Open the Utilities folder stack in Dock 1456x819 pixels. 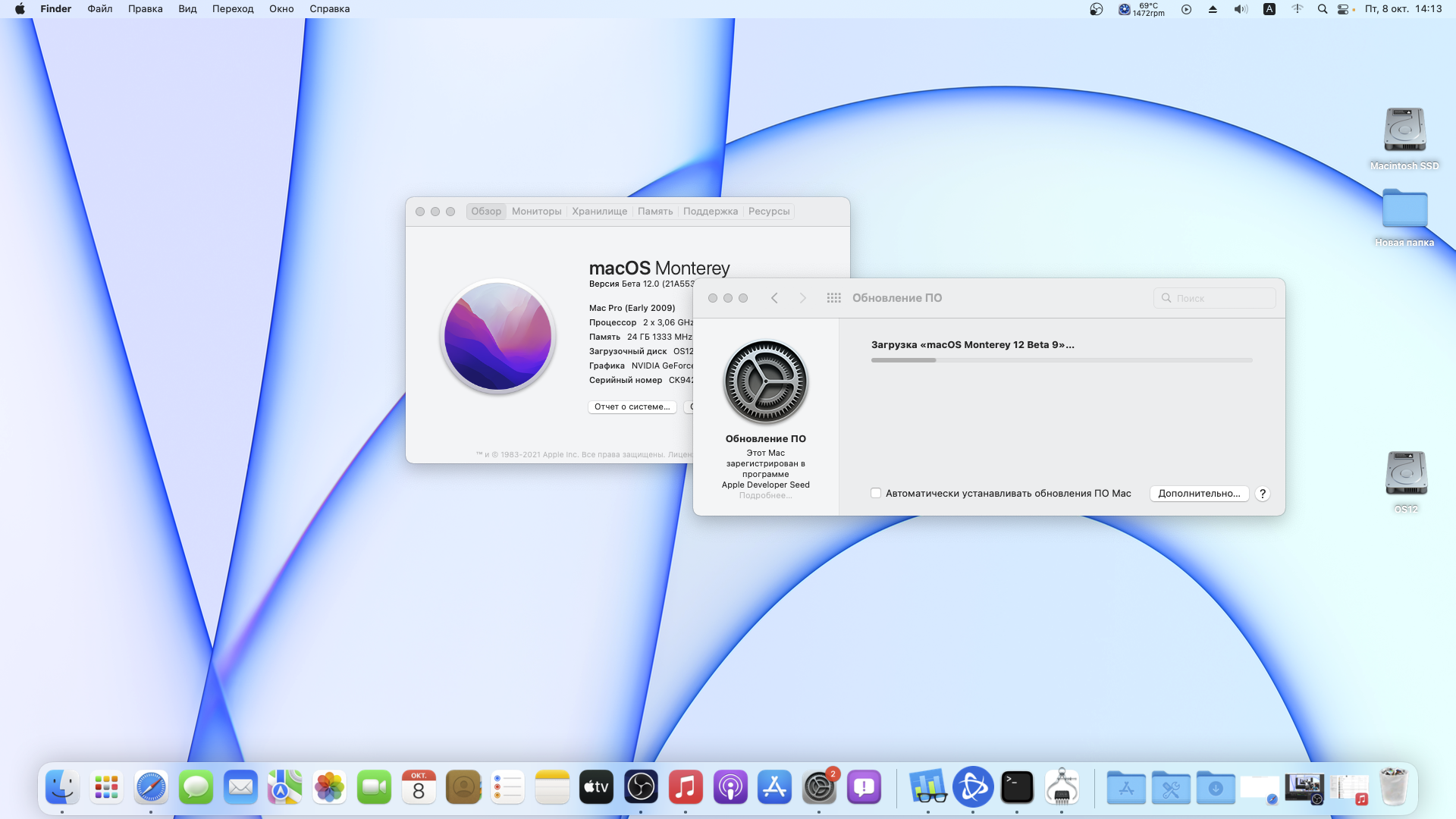coord(1171,787)
